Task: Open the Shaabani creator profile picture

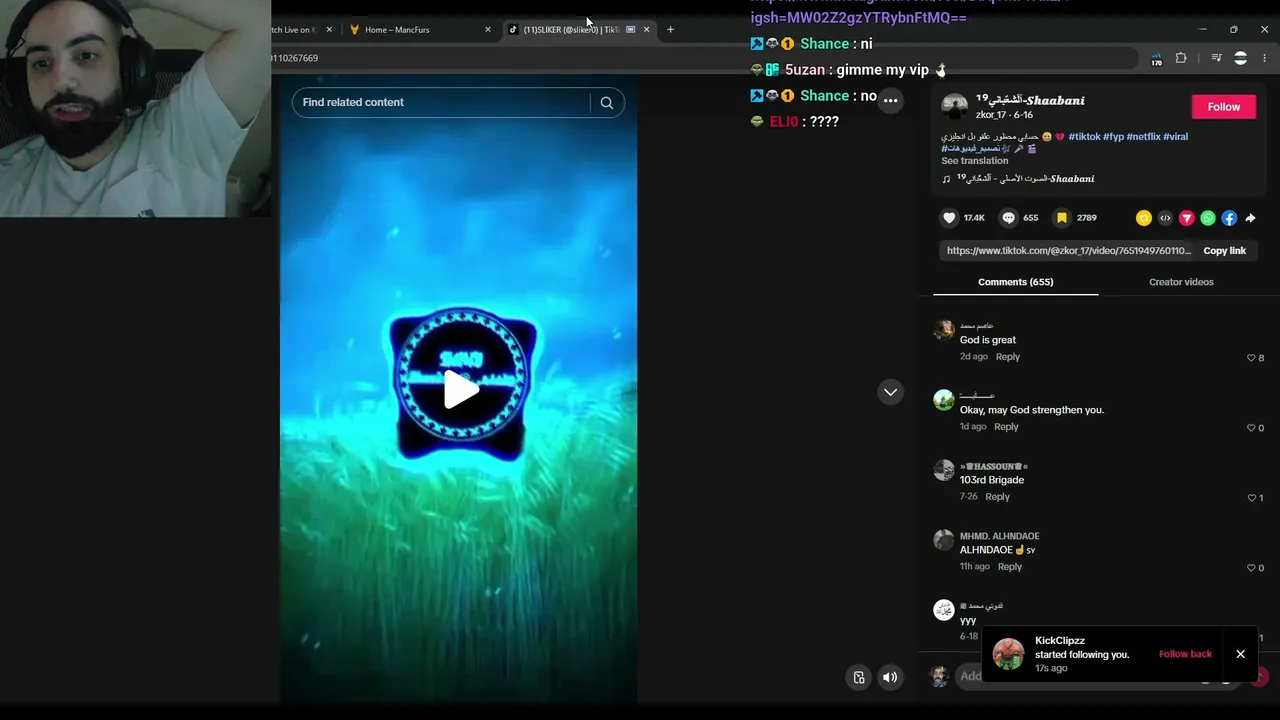Action: pyautogui.click(x=954, y=107)
